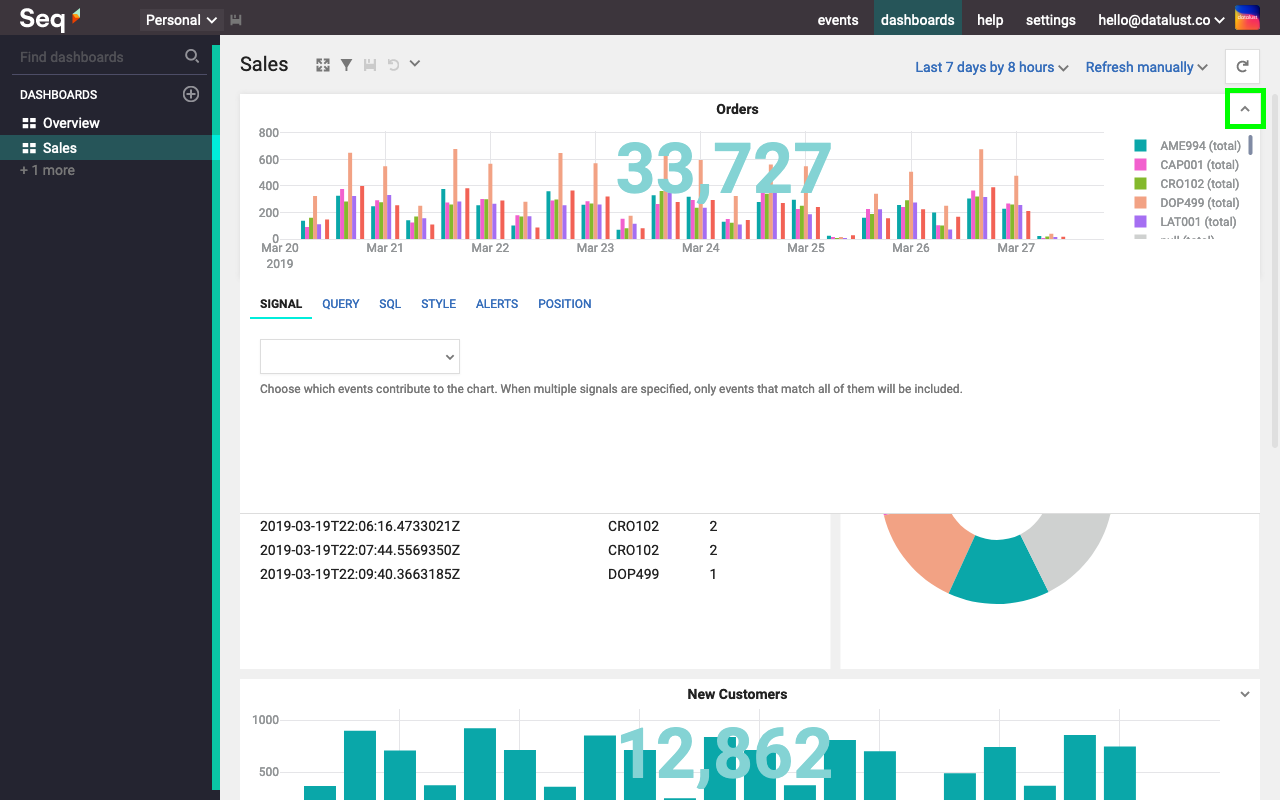Click the DOP499 cell in table
The height and width of the screenshot is (800, 1280).
(633, 574)
